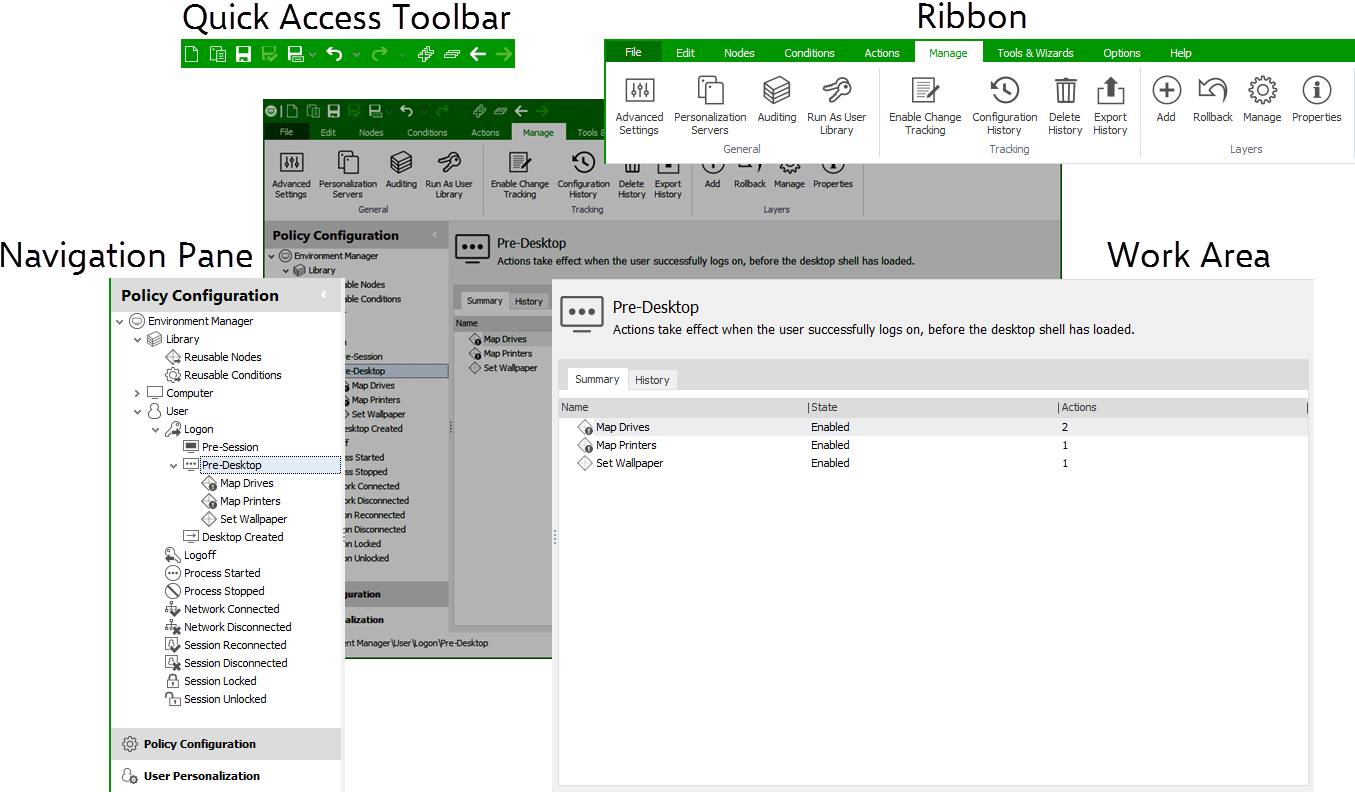Viewport: 1355px width, 792px height.
Task: Open Auditing in the enlarged Ribbon
Action: [x=777, y=100]
